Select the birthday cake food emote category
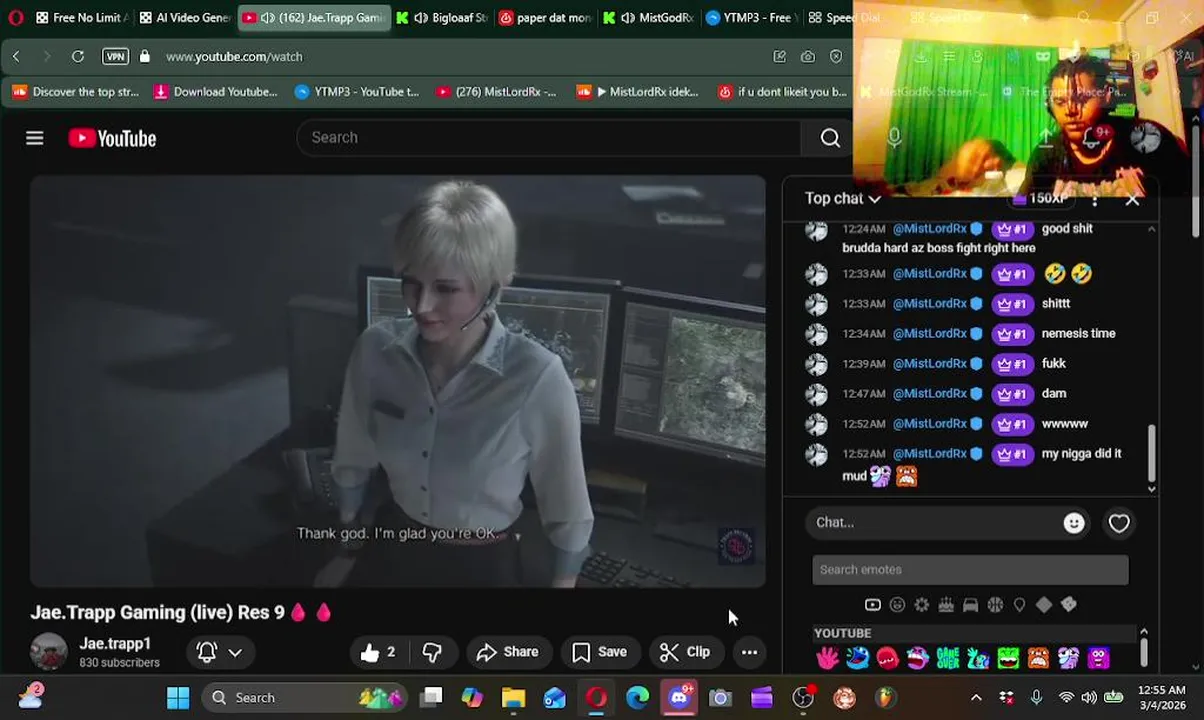Image resolution: width=1204 pixels, height=720 pixels. [946, 605]
